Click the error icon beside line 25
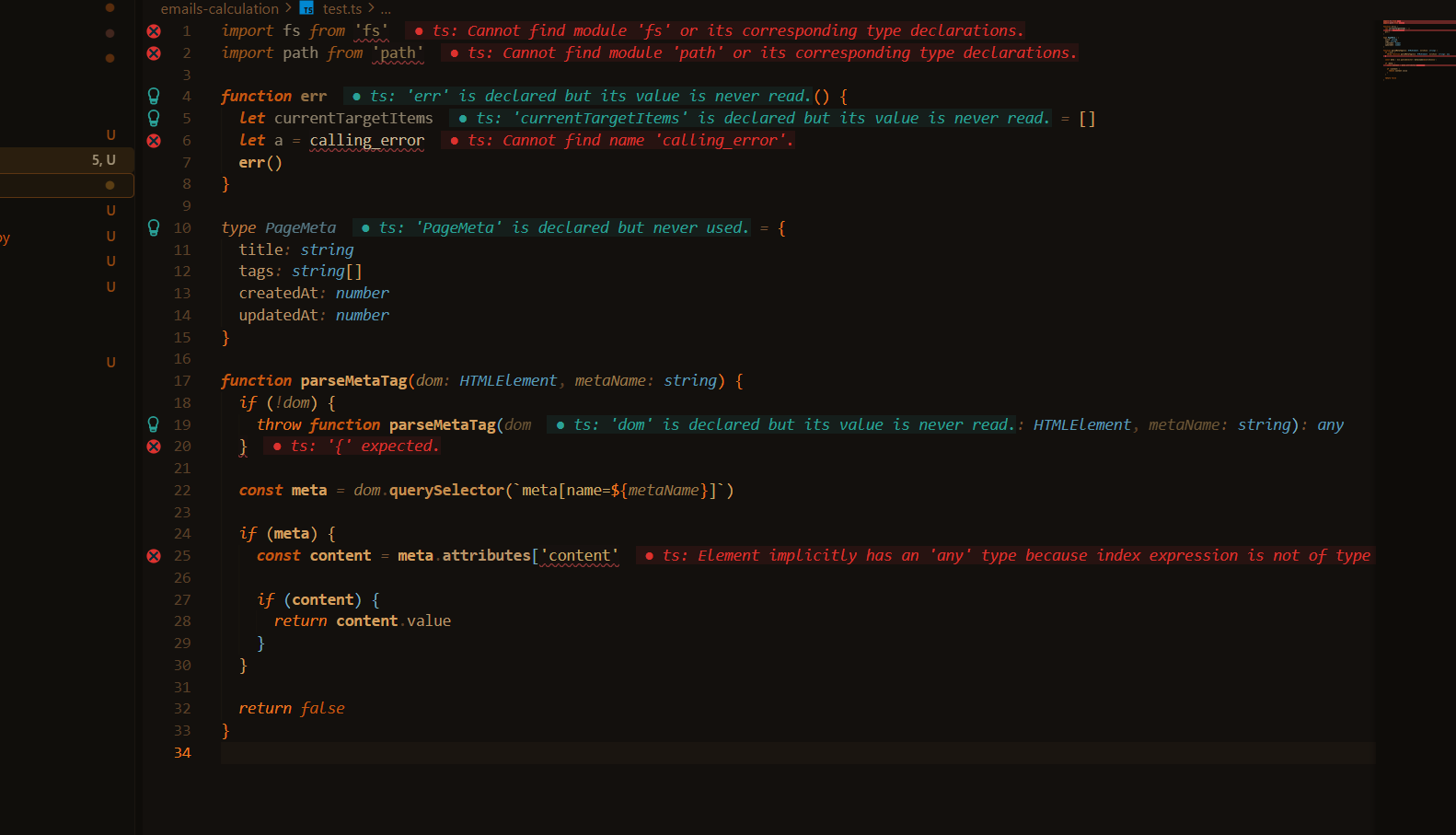The height and width of the screenshot is (835, 1456). tap(154, 556)
